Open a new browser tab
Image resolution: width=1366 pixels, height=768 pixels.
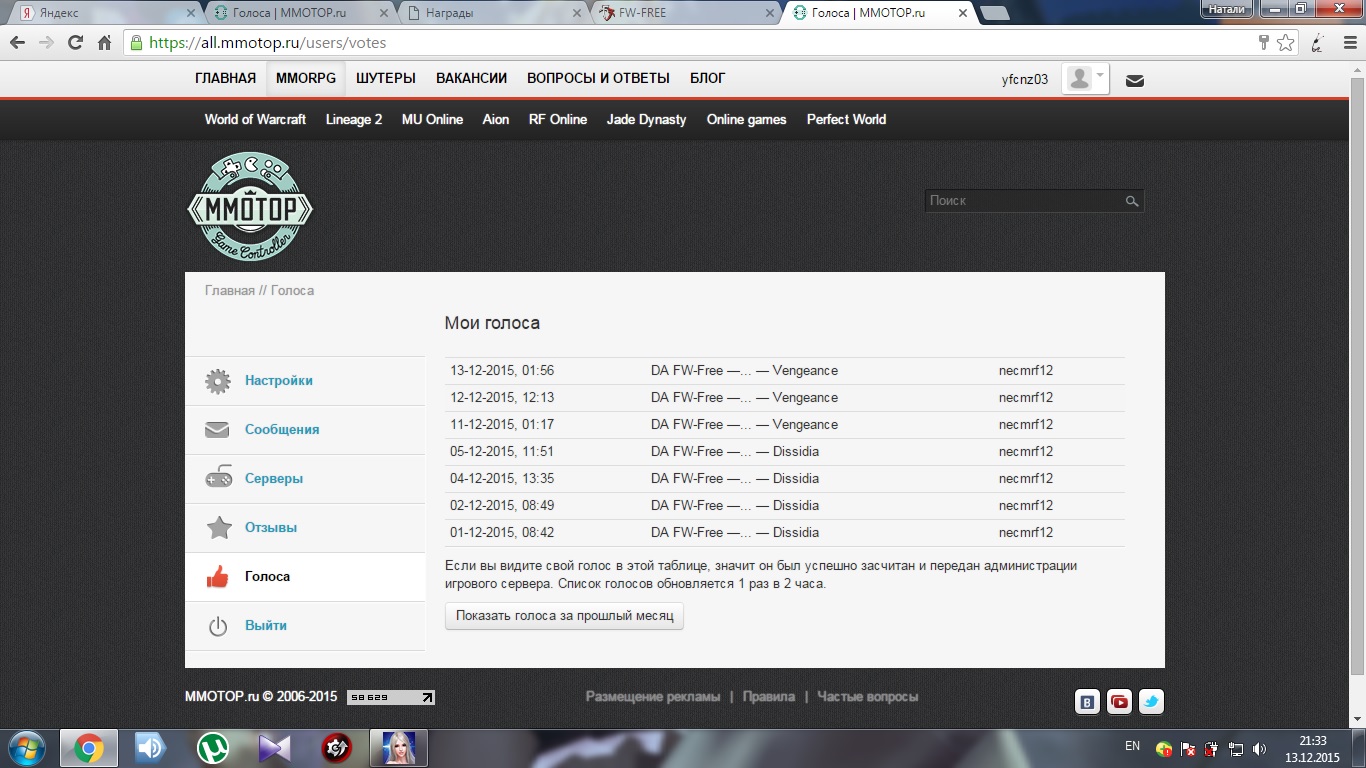[994, 13]
